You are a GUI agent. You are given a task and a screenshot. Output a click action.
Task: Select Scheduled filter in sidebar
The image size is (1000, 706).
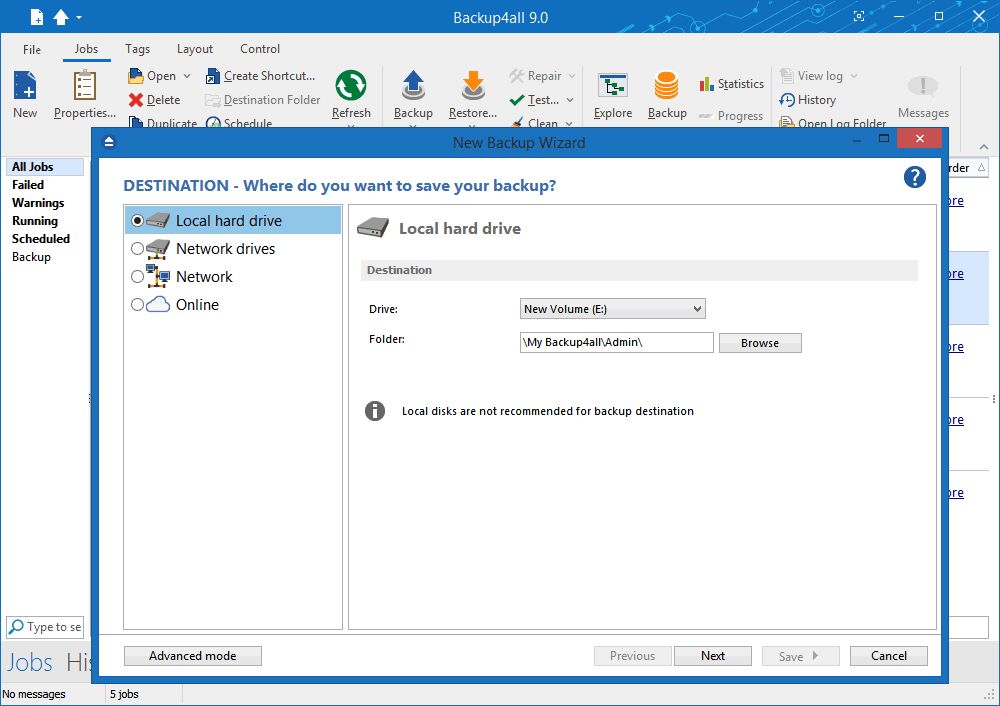click(41, 239)
